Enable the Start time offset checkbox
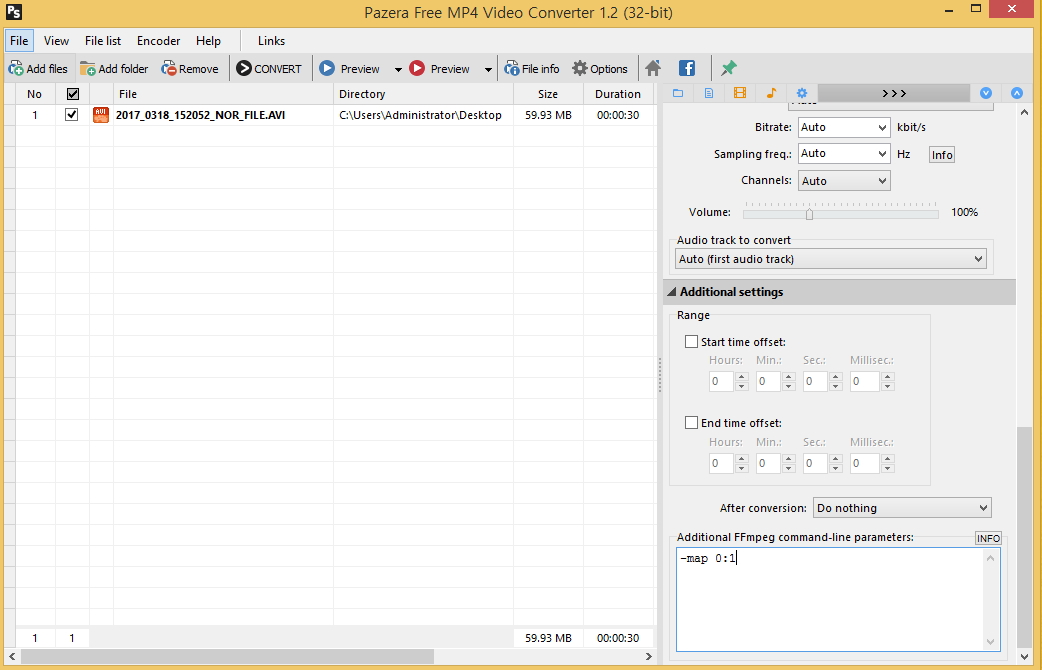This screenshot has width=1042, height=670. (x=691, y=342)
